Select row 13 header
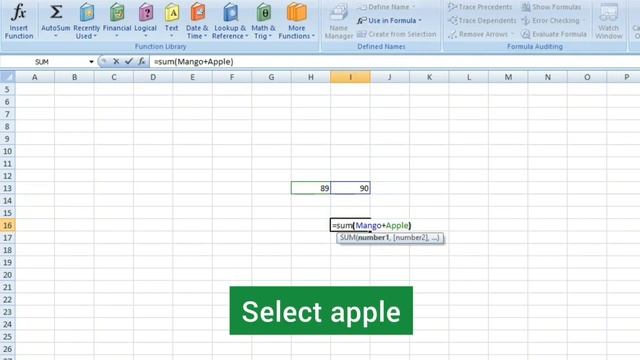The height and width of the screenshot is (360, 640). coord(7,188)
